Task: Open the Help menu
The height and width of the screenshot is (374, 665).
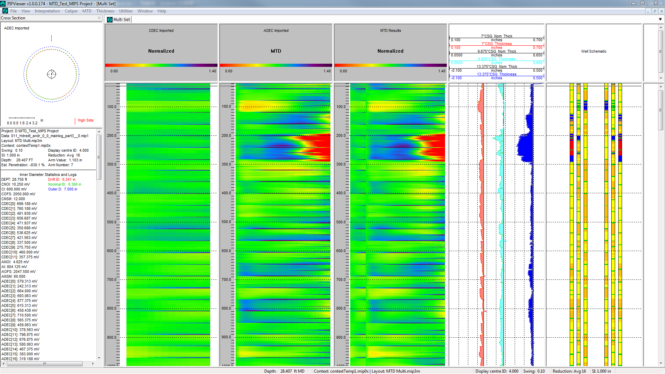Action: pyautogui.click(x=162, y=11)
